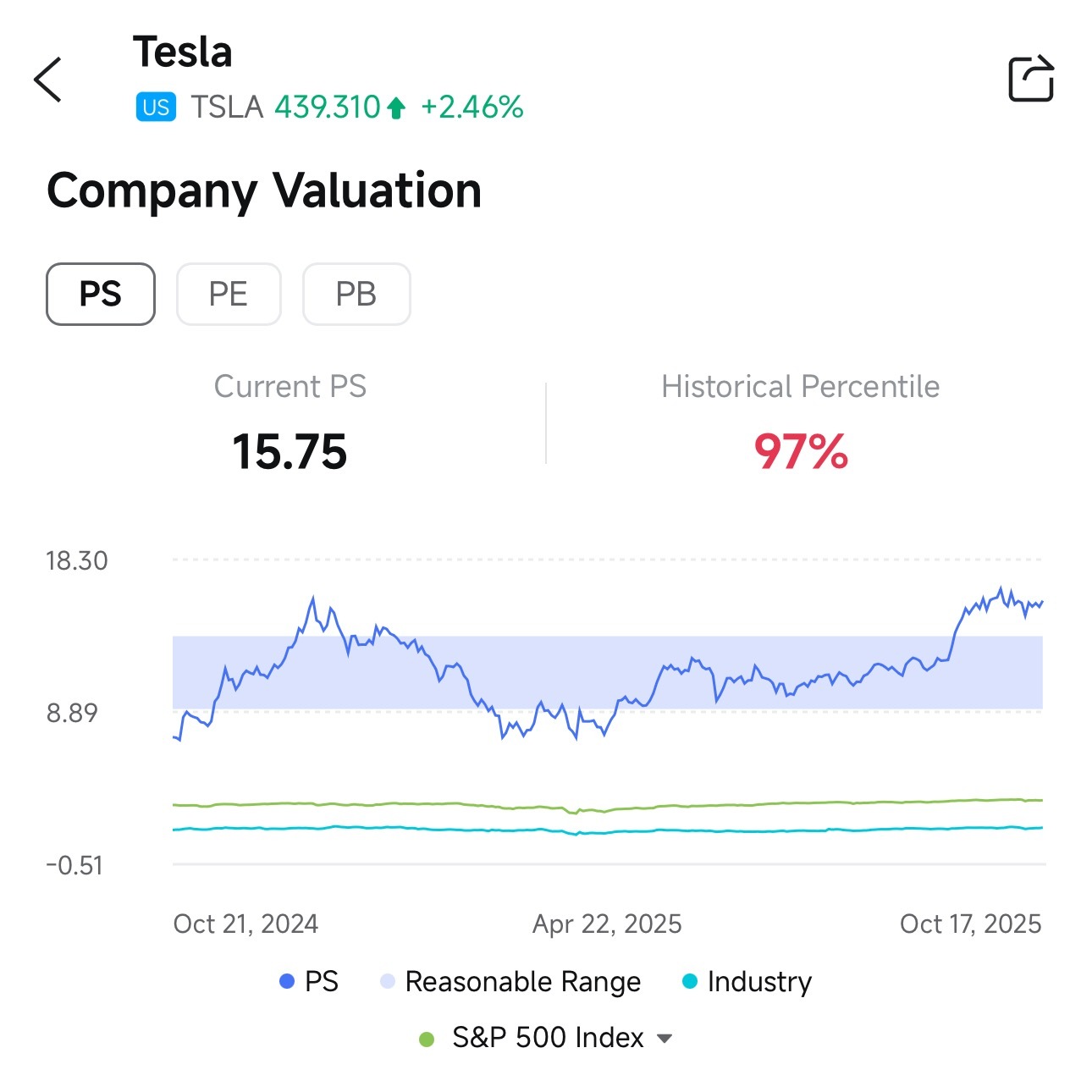1092x1092 pixels.
Task: Tap the back arrow icon
Action: [47, 80]
